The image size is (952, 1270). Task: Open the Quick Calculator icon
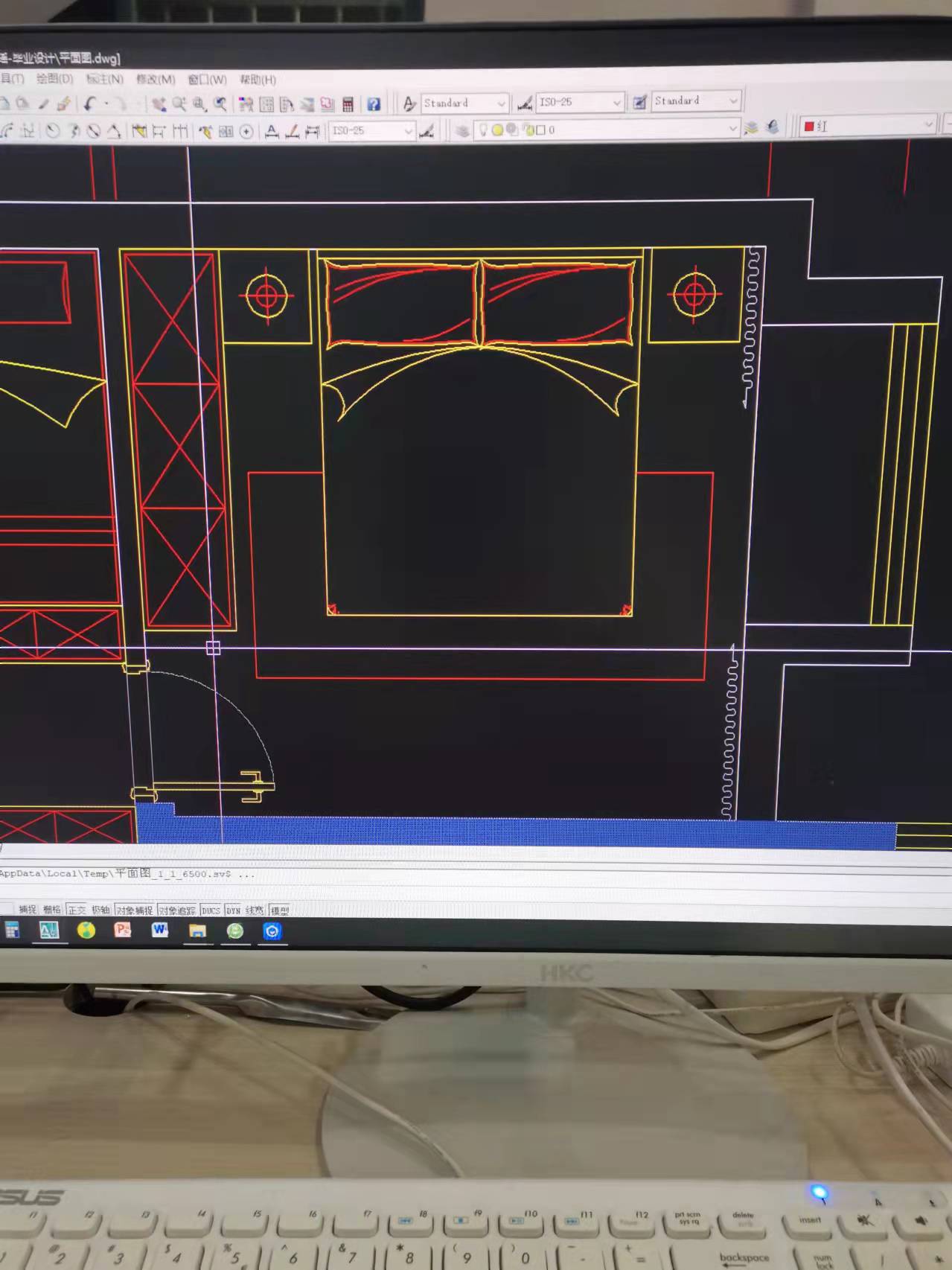click(x=348, y=104)
